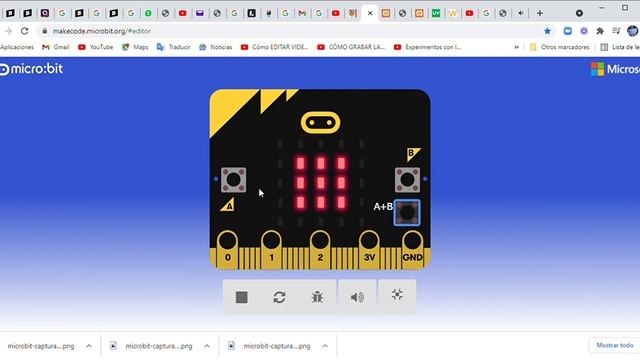640x360 pixels.
Task: Switch to the black L icon tab
Action: tap(251, 13)
